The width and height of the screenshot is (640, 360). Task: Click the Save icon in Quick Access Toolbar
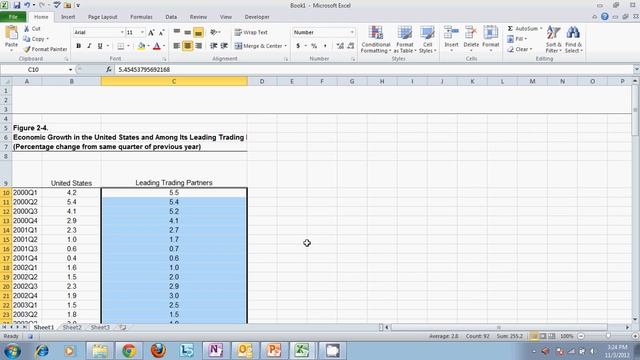click(16, 5)
